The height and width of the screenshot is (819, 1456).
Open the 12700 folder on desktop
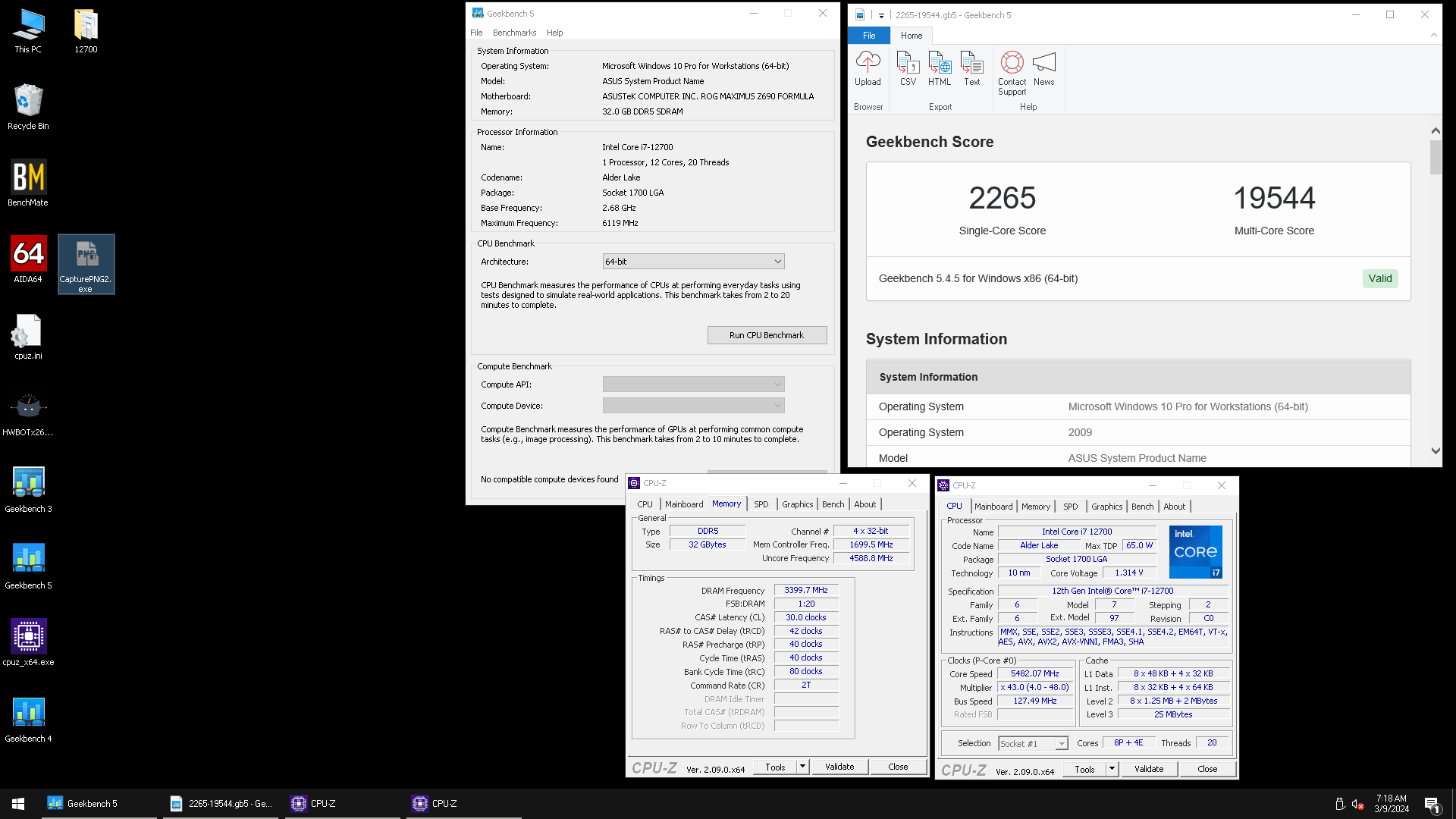coord(86,32)
